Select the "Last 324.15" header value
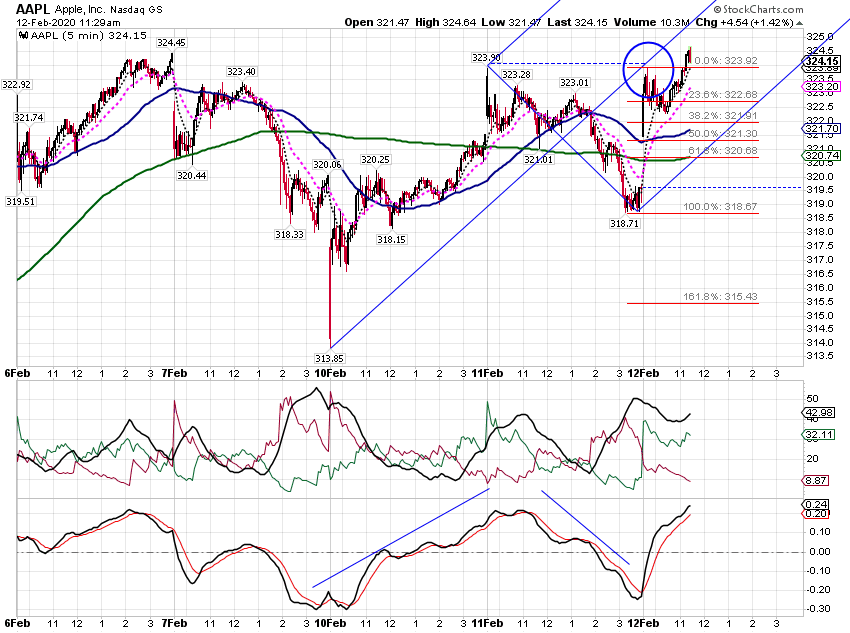The height and width of the screenshot is (633, 850). pyautogui.click(x=577, y=23)
